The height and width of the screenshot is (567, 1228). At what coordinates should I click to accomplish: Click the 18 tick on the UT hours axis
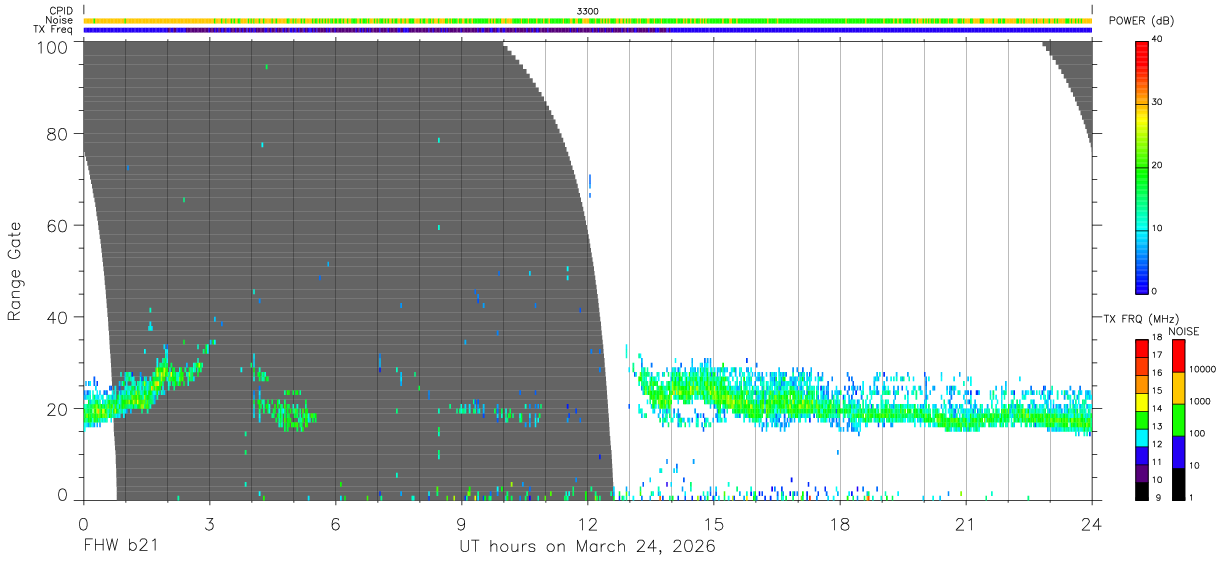coord(840,523)
